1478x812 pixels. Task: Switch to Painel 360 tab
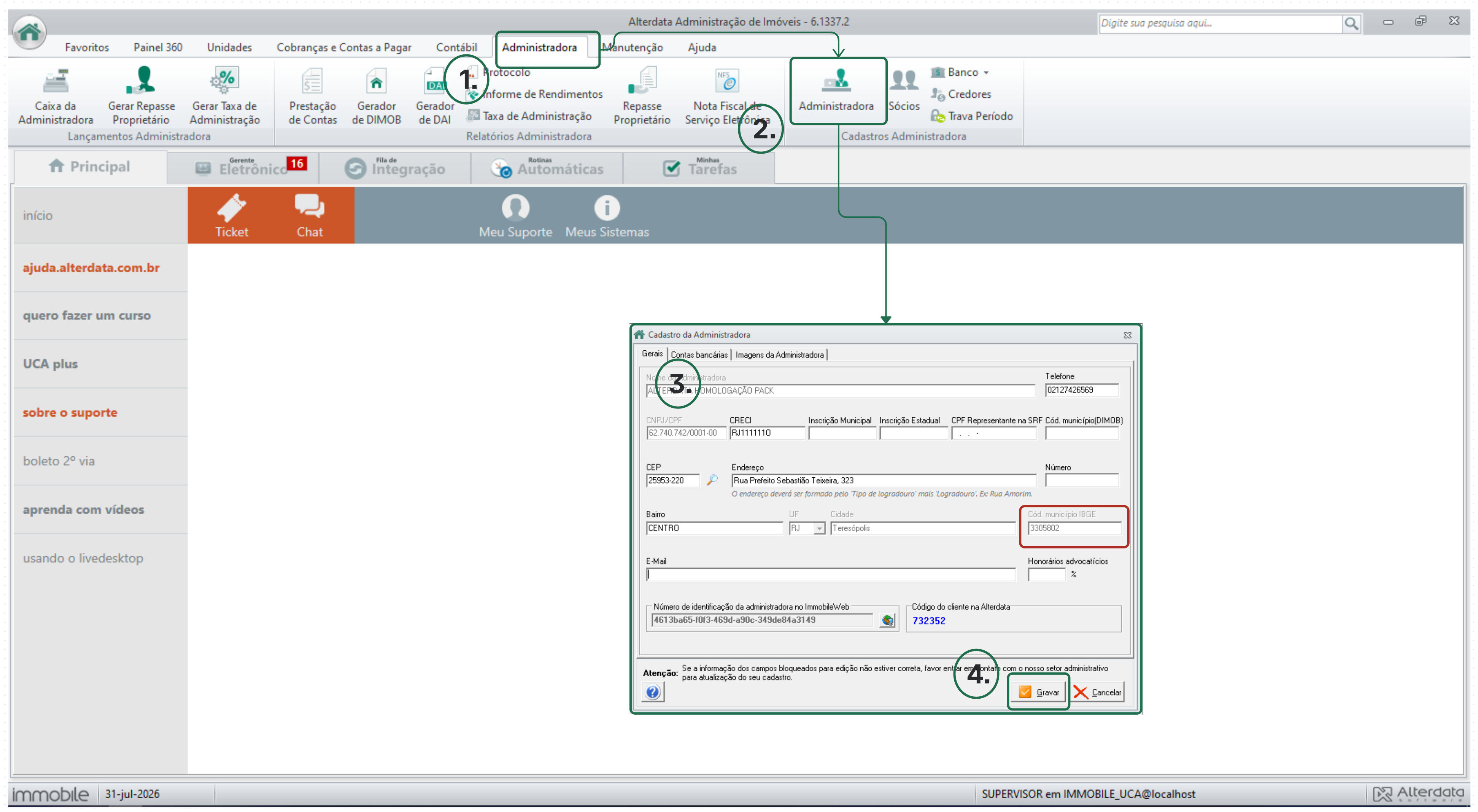[158, 47]
